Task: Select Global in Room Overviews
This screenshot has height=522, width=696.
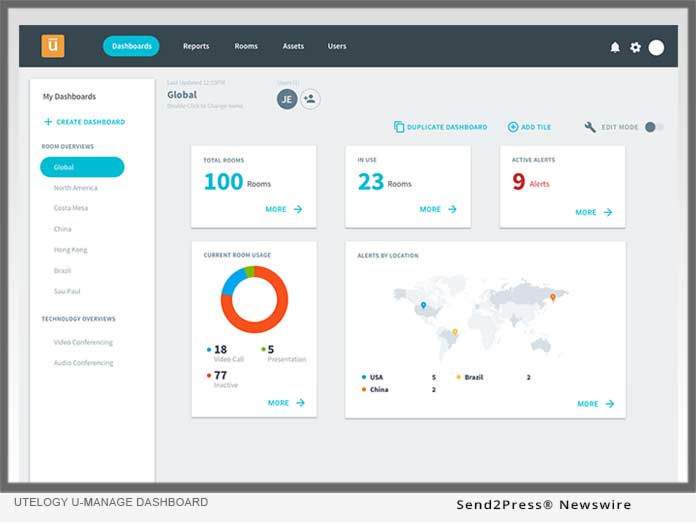Action: click(x=82, y=167)
